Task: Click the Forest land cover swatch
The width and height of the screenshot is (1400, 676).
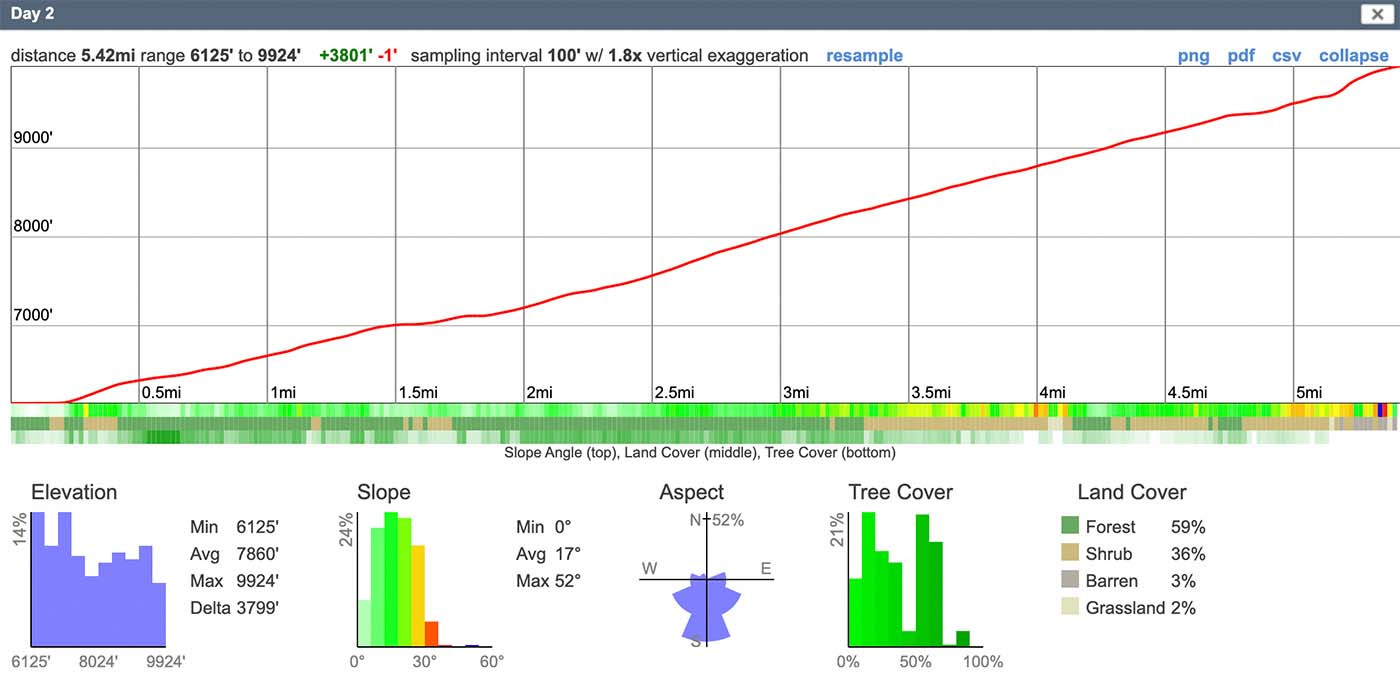Action: (1070, 526)
